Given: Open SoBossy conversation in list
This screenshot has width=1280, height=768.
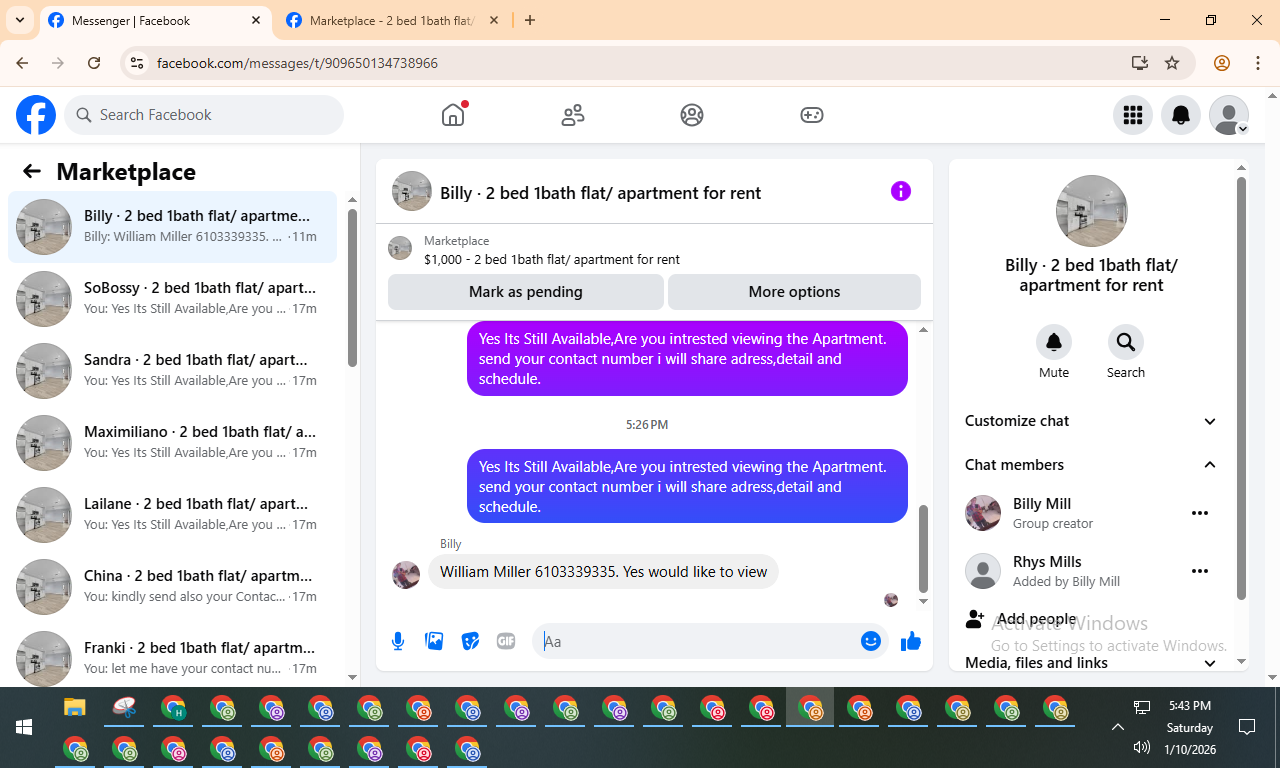Looking at the screenshot, I should click(173, 299).
